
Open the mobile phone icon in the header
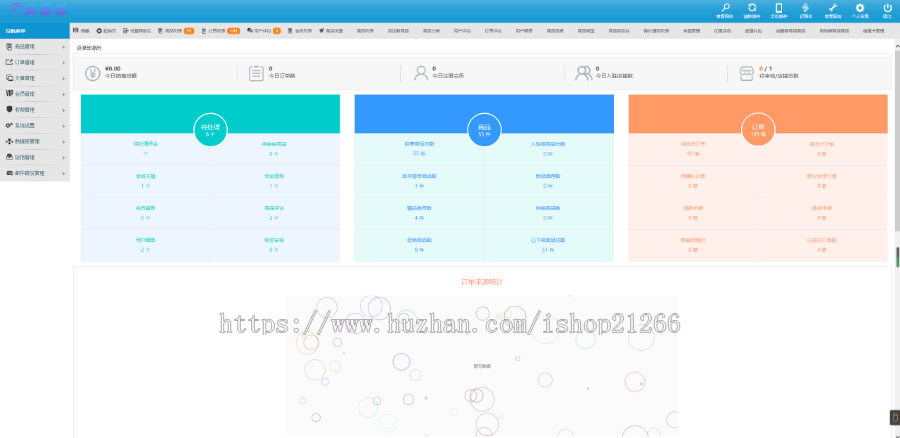click(x=779, y=7)
